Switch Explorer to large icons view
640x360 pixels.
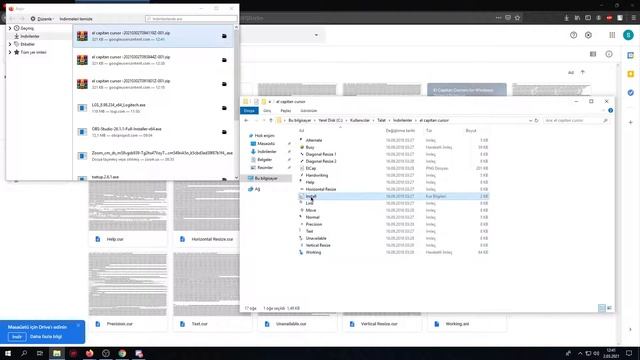tap(609, 308)
